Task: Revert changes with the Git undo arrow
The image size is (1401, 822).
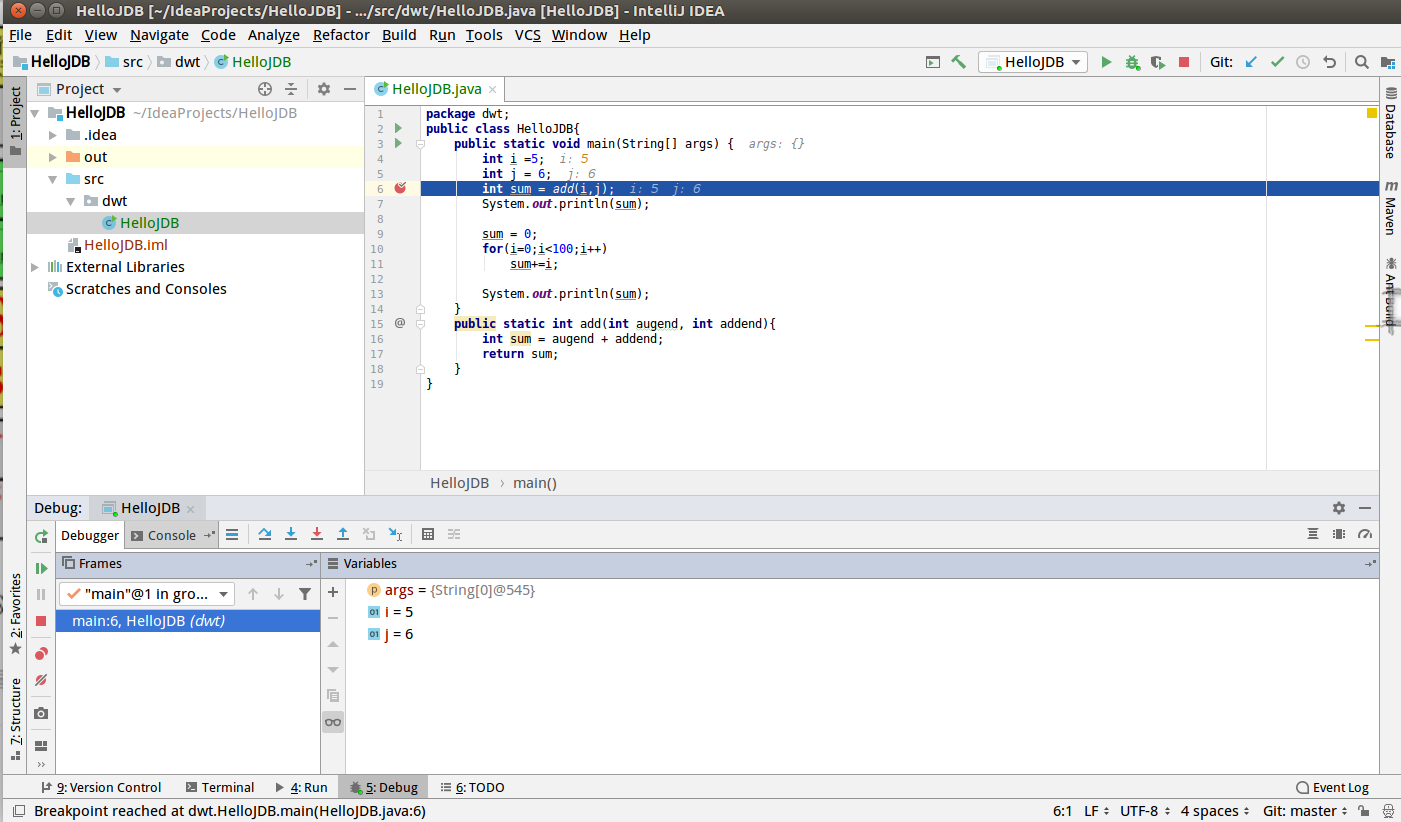Action: pos(1329,62)
